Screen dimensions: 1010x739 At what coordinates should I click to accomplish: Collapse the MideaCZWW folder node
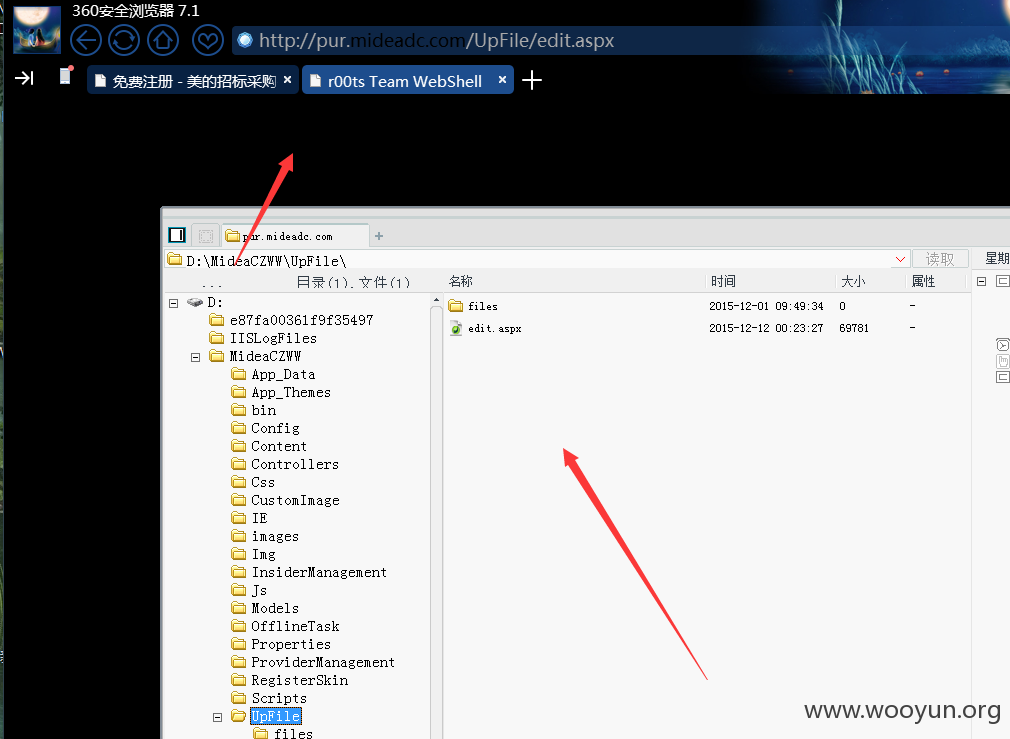pos(195,357)
